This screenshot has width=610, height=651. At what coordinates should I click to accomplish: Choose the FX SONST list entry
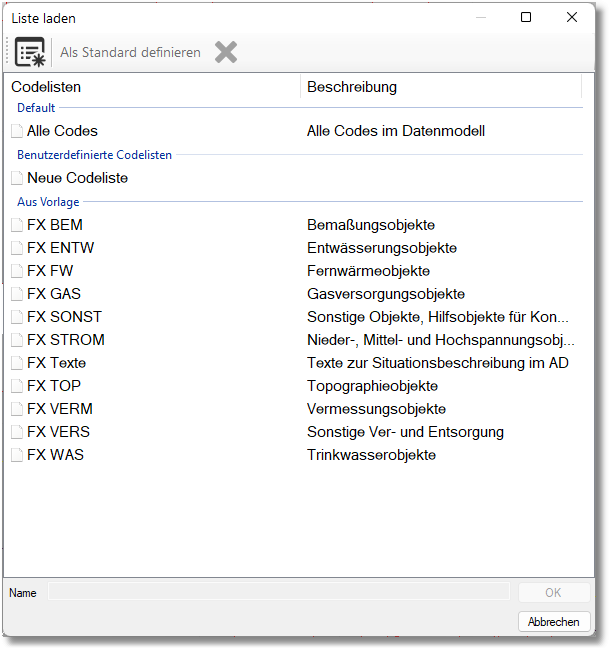(x=64, y=317)
